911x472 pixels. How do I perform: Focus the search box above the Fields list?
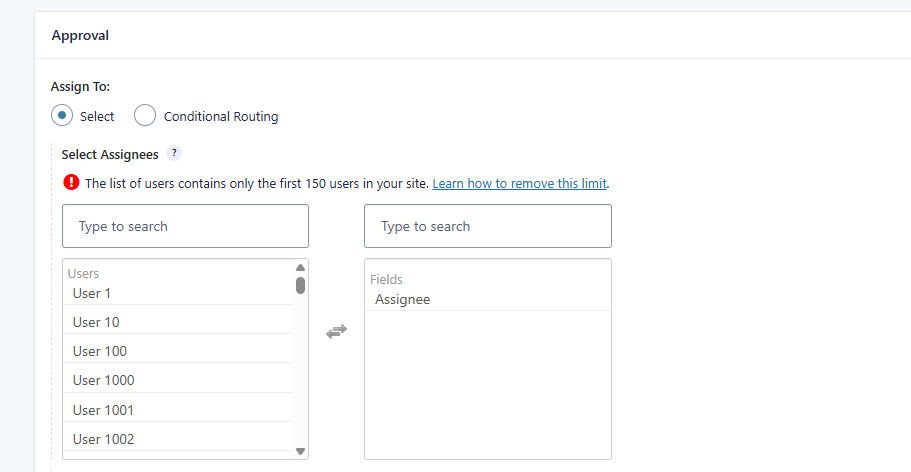coord(487,226)
